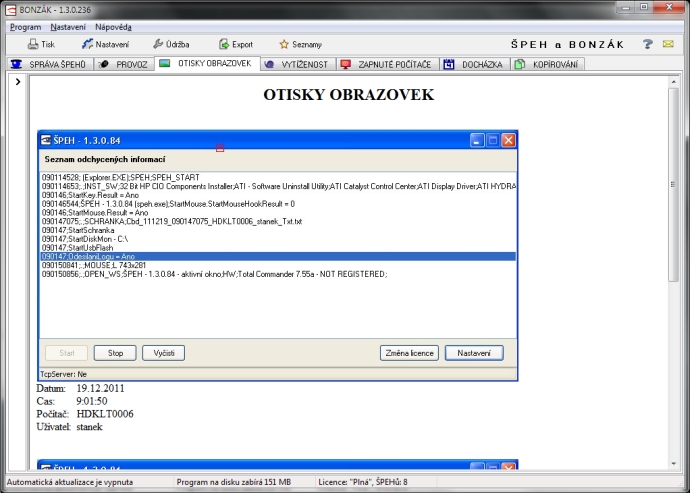Click the Vytíženost tab icon
The width and height of the screenshot is (690, 493).
[269, 64]
